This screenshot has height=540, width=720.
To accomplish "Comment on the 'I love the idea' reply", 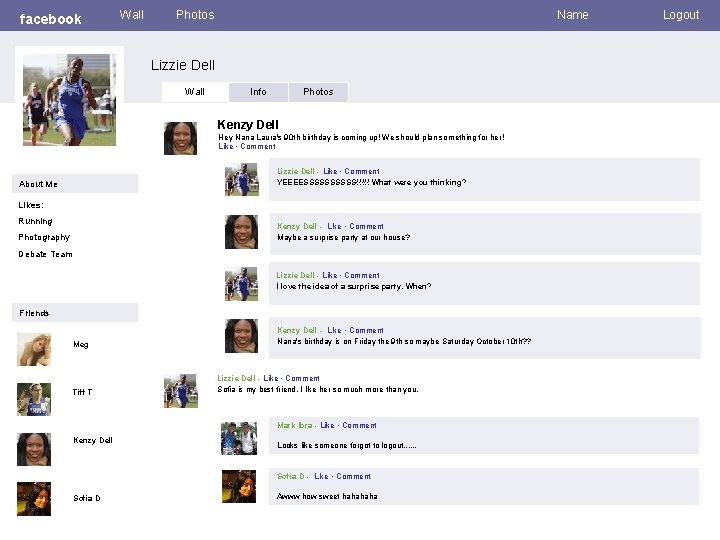I will (362, 275).
